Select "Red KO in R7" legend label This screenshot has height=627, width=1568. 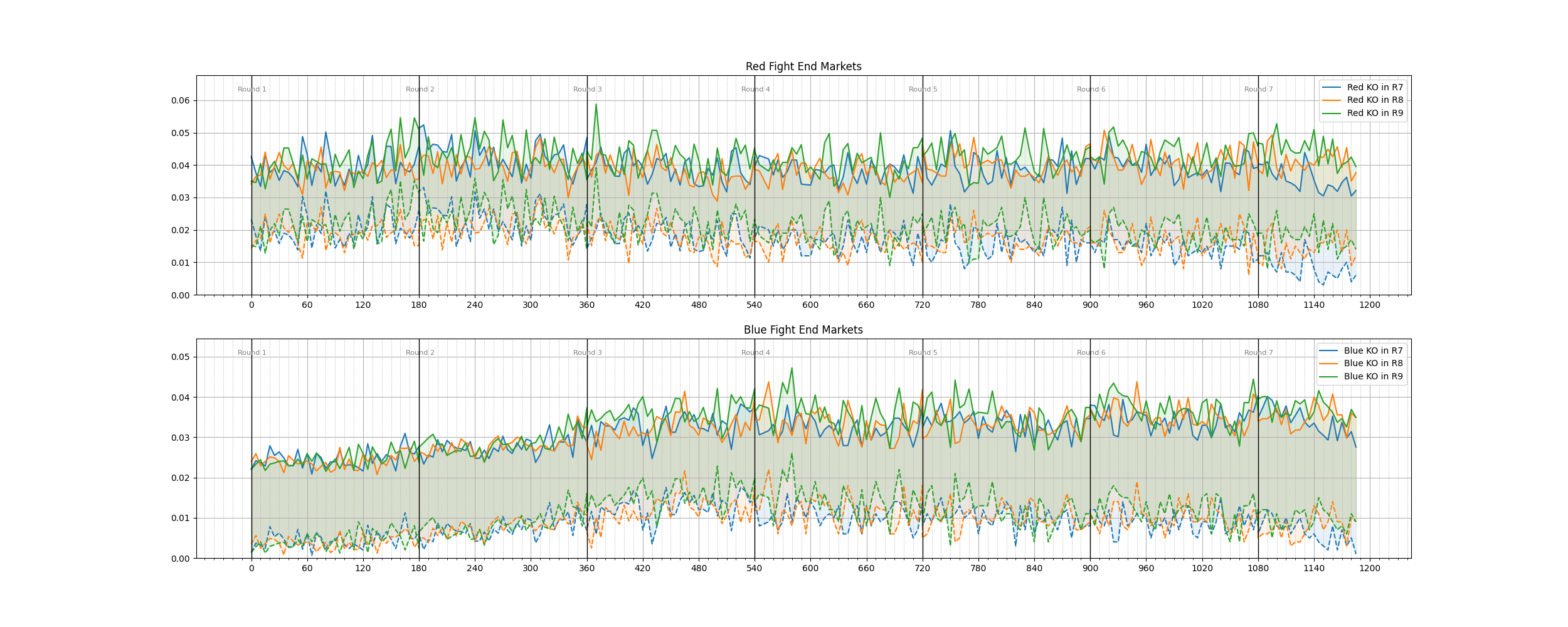click(1375, 87)
